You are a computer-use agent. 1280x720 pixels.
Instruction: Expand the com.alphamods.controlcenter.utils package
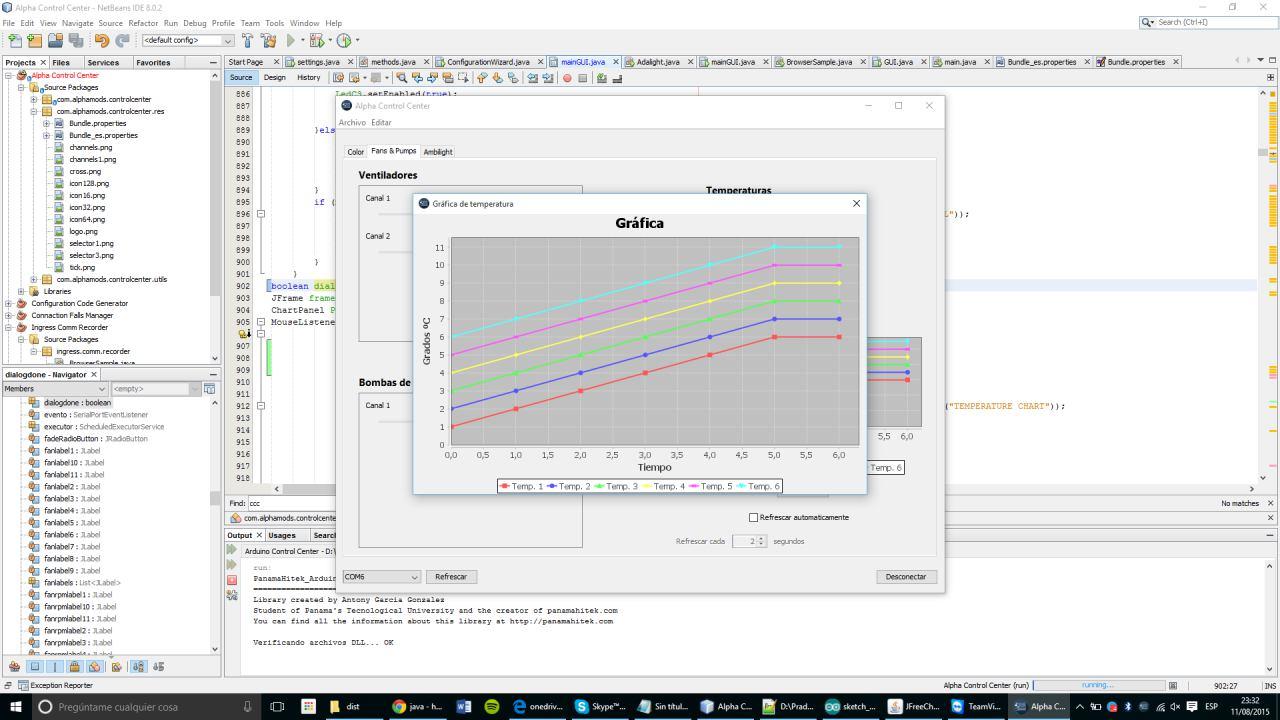pos(33,280)
